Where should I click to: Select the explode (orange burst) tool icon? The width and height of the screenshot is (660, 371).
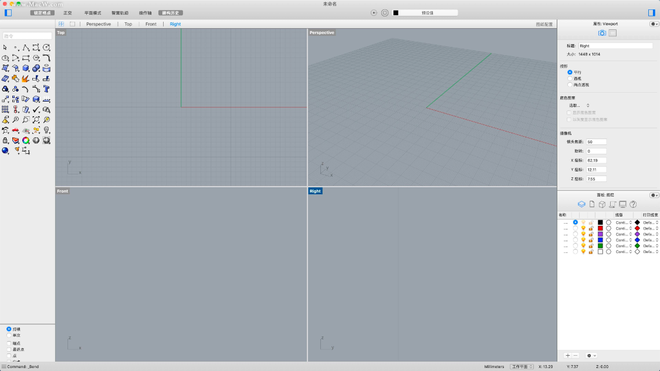[x=26, y=79]
